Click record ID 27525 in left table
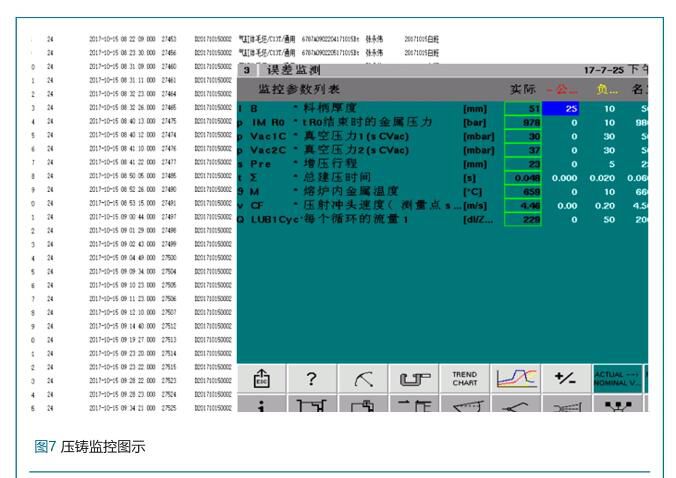The height and width of the screenshot is (478, 676). pyautogui.click(x=169, y=408)
